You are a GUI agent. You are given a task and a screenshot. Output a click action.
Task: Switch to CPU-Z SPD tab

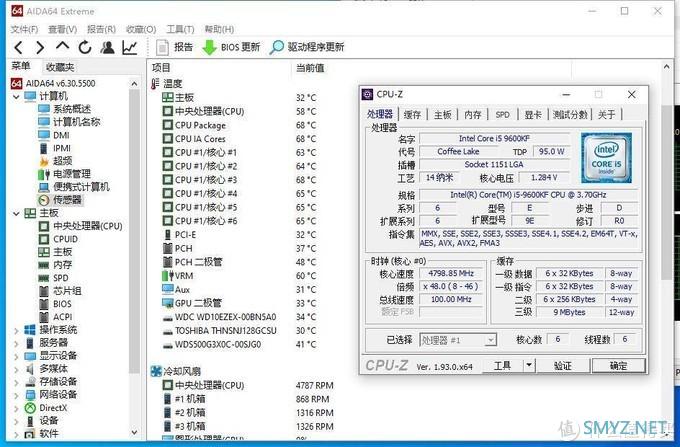(x=503, y=114)
